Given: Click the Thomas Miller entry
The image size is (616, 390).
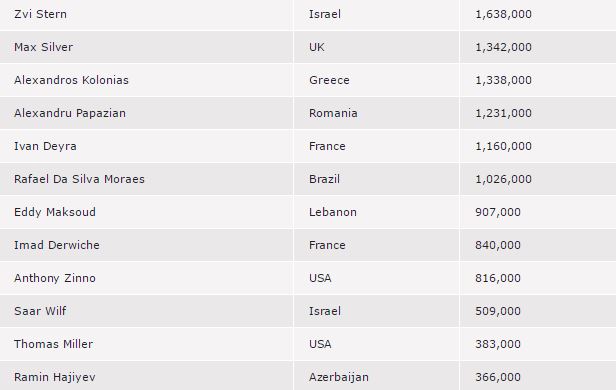Looking at the screenshot, I should 53,344.
